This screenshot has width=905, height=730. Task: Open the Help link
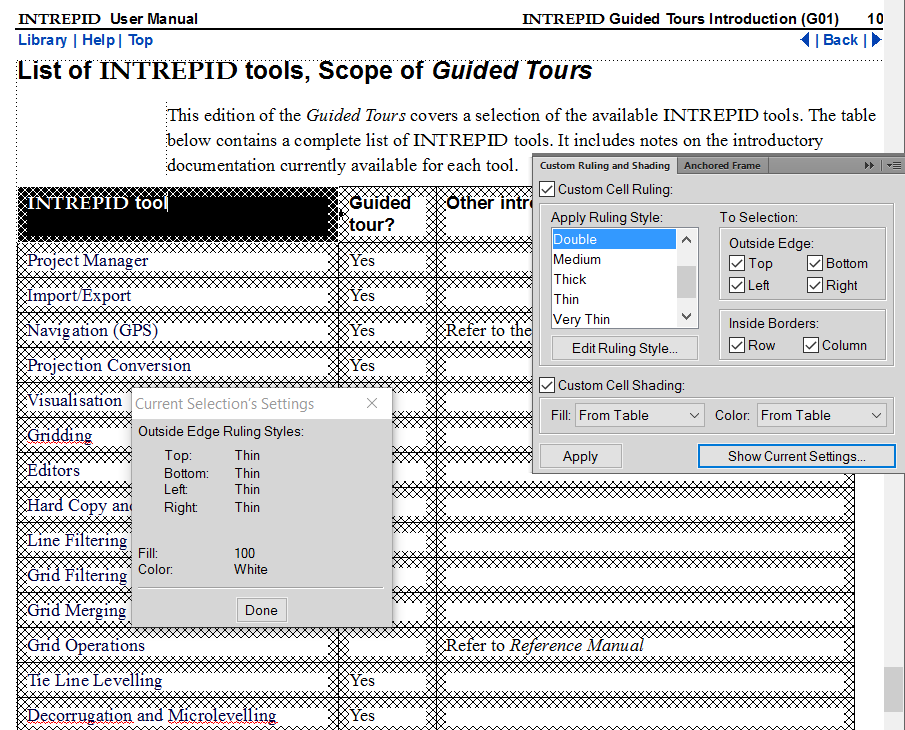[98, 40]
